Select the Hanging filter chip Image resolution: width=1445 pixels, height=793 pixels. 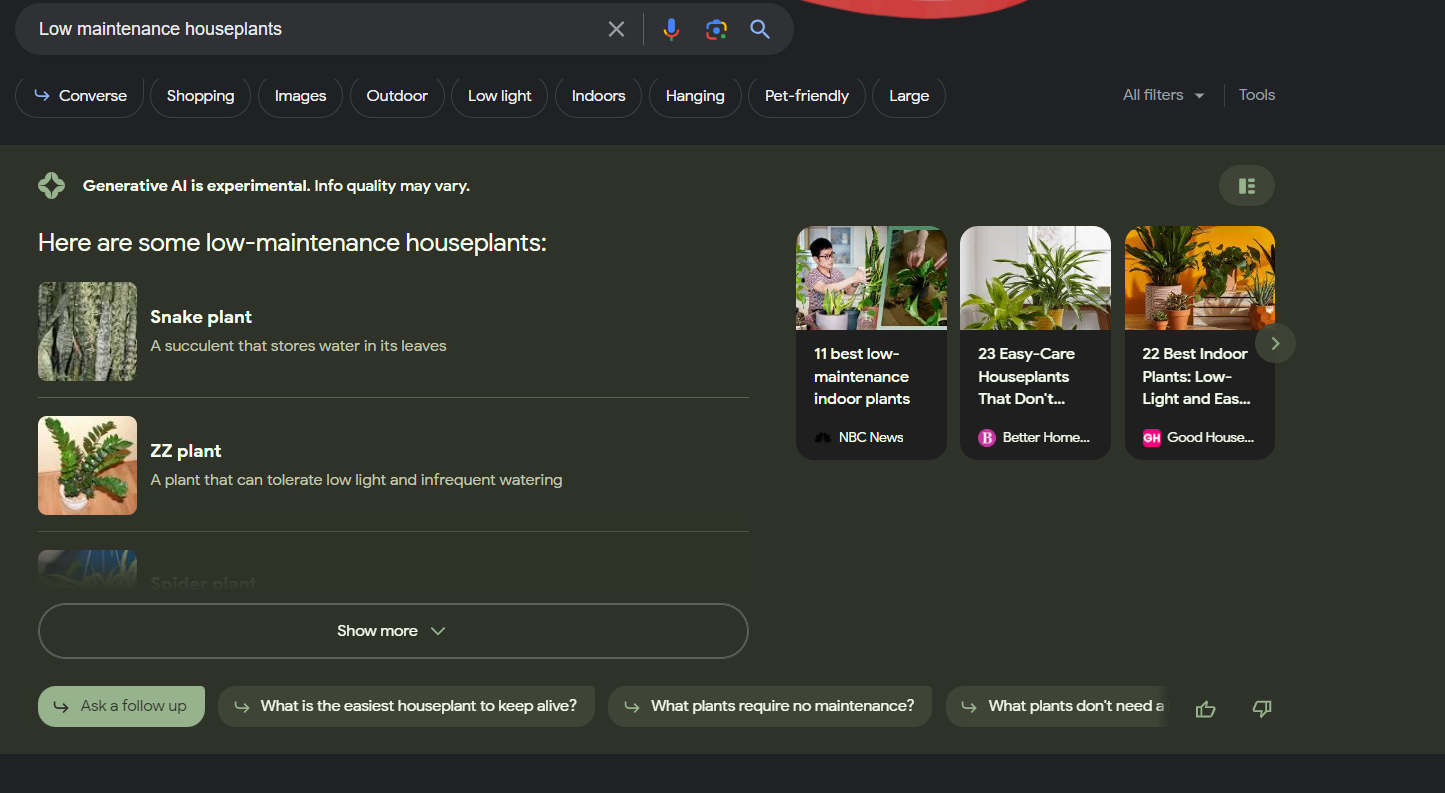pyautogui.click(x=695, y=96)
